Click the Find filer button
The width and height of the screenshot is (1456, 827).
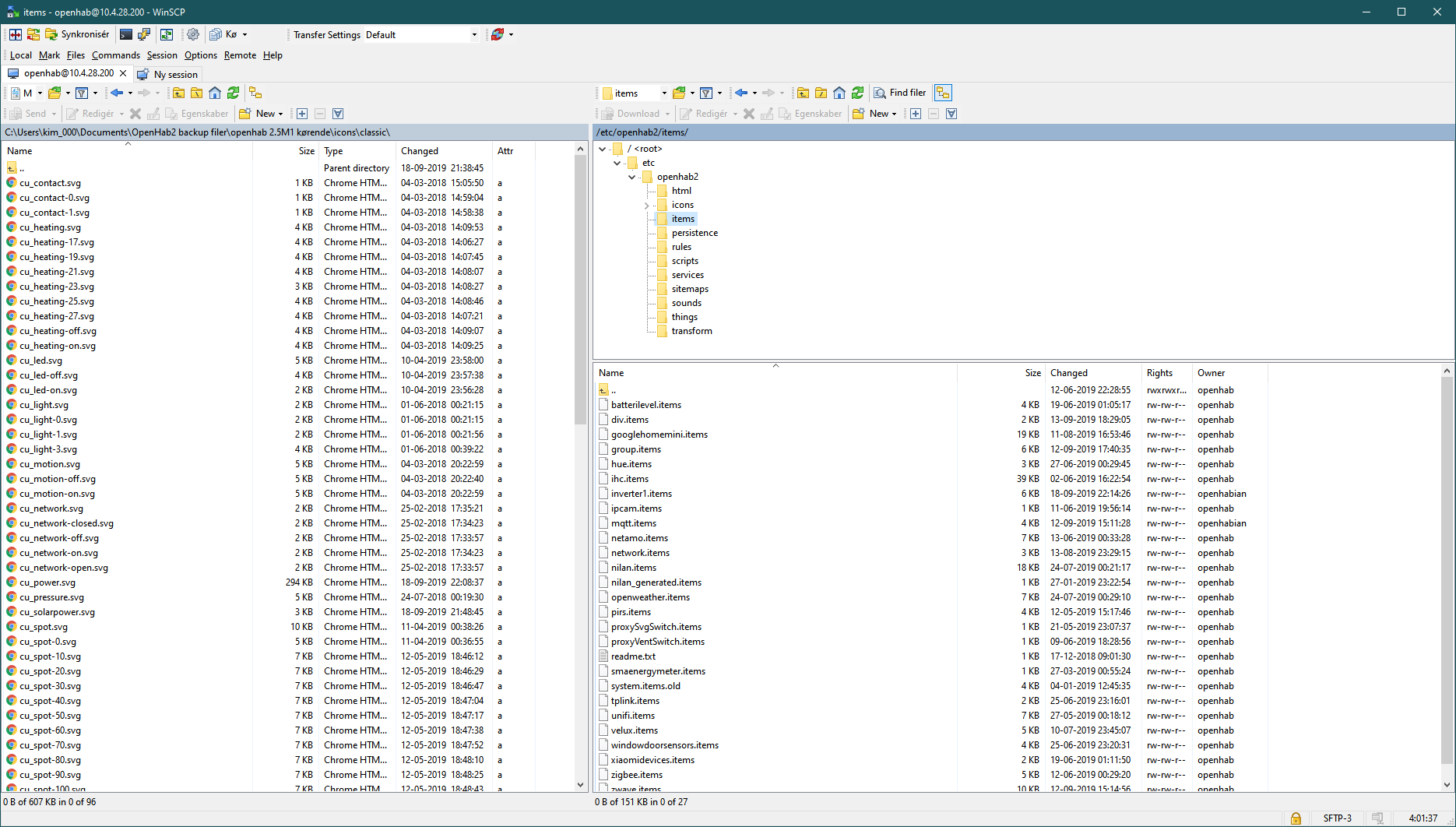[900, 93]
